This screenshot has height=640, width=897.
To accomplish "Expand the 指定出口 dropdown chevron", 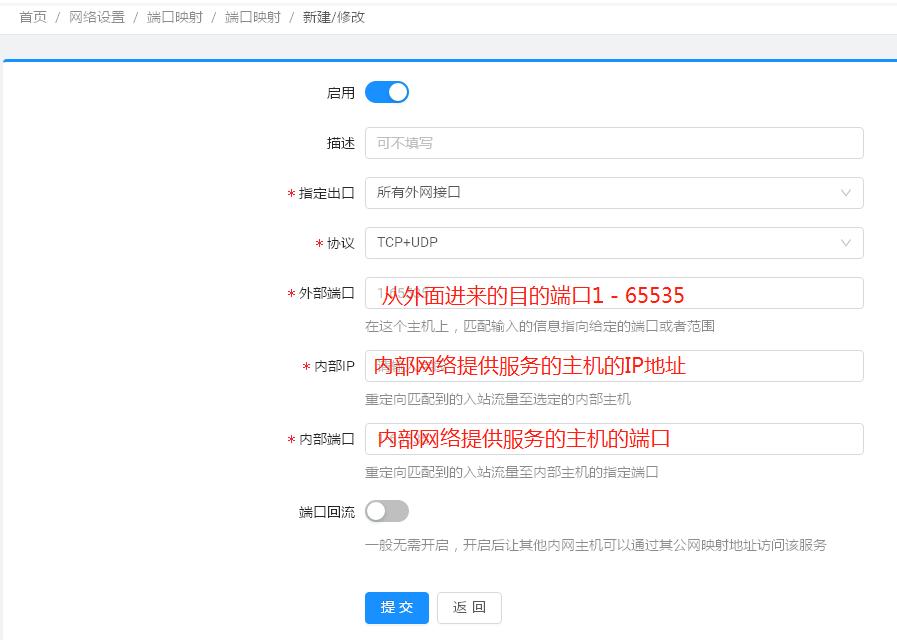I will pyautogui.click(x=847, y=192).
